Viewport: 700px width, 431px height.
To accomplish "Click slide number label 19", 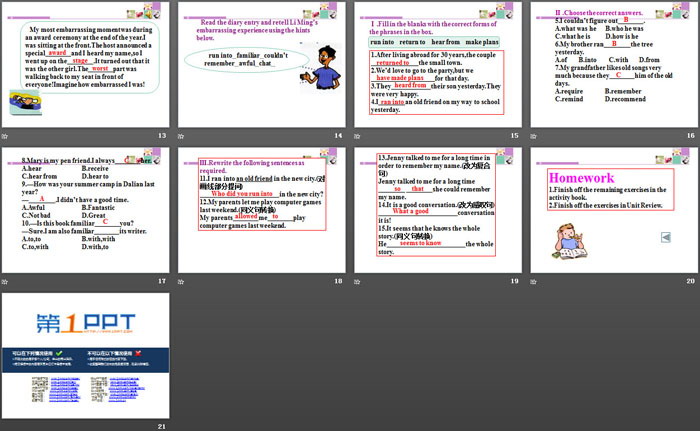I will (x=514, y=281).
